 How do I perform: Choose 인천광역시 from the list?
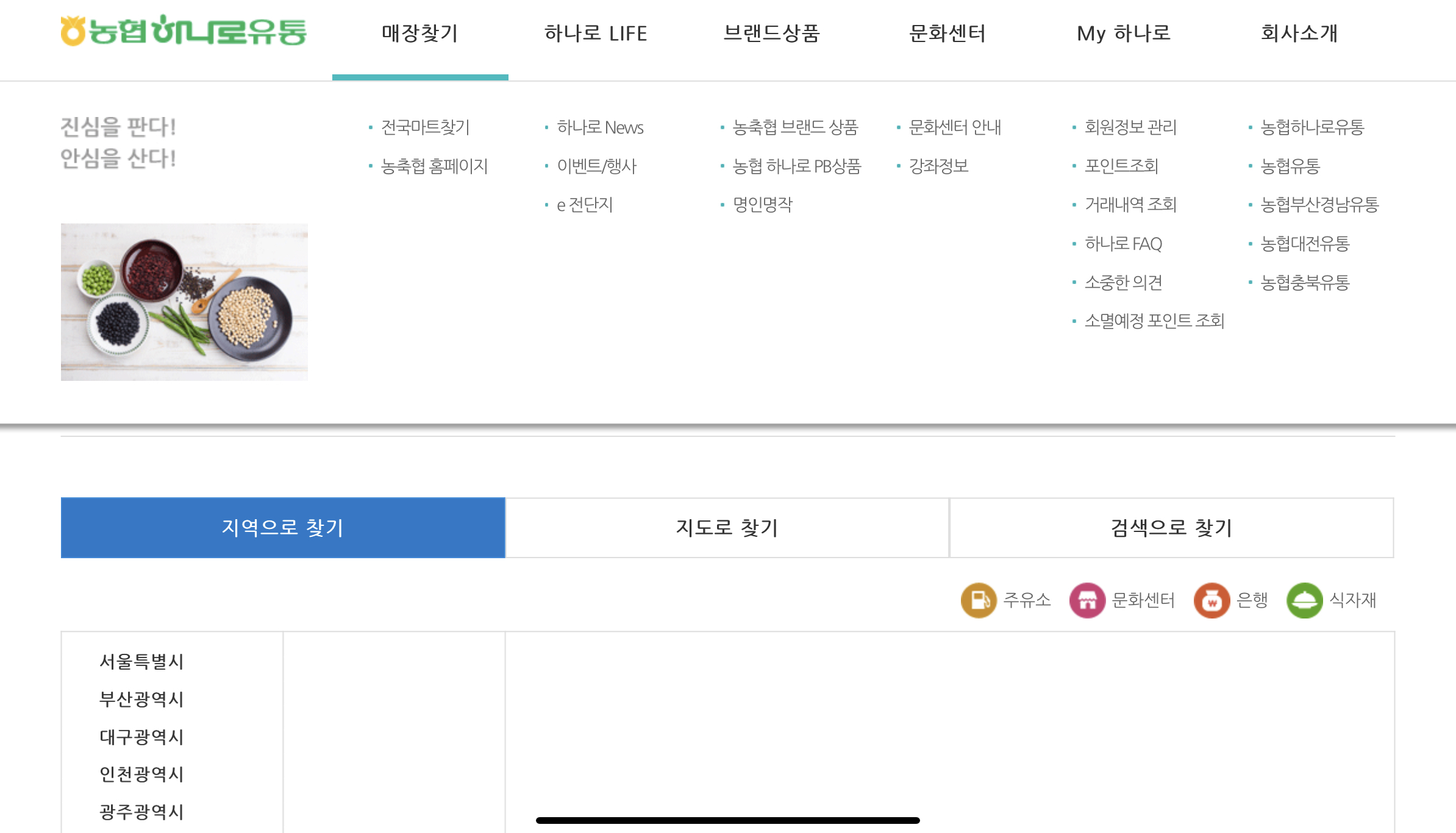point(141,775)
